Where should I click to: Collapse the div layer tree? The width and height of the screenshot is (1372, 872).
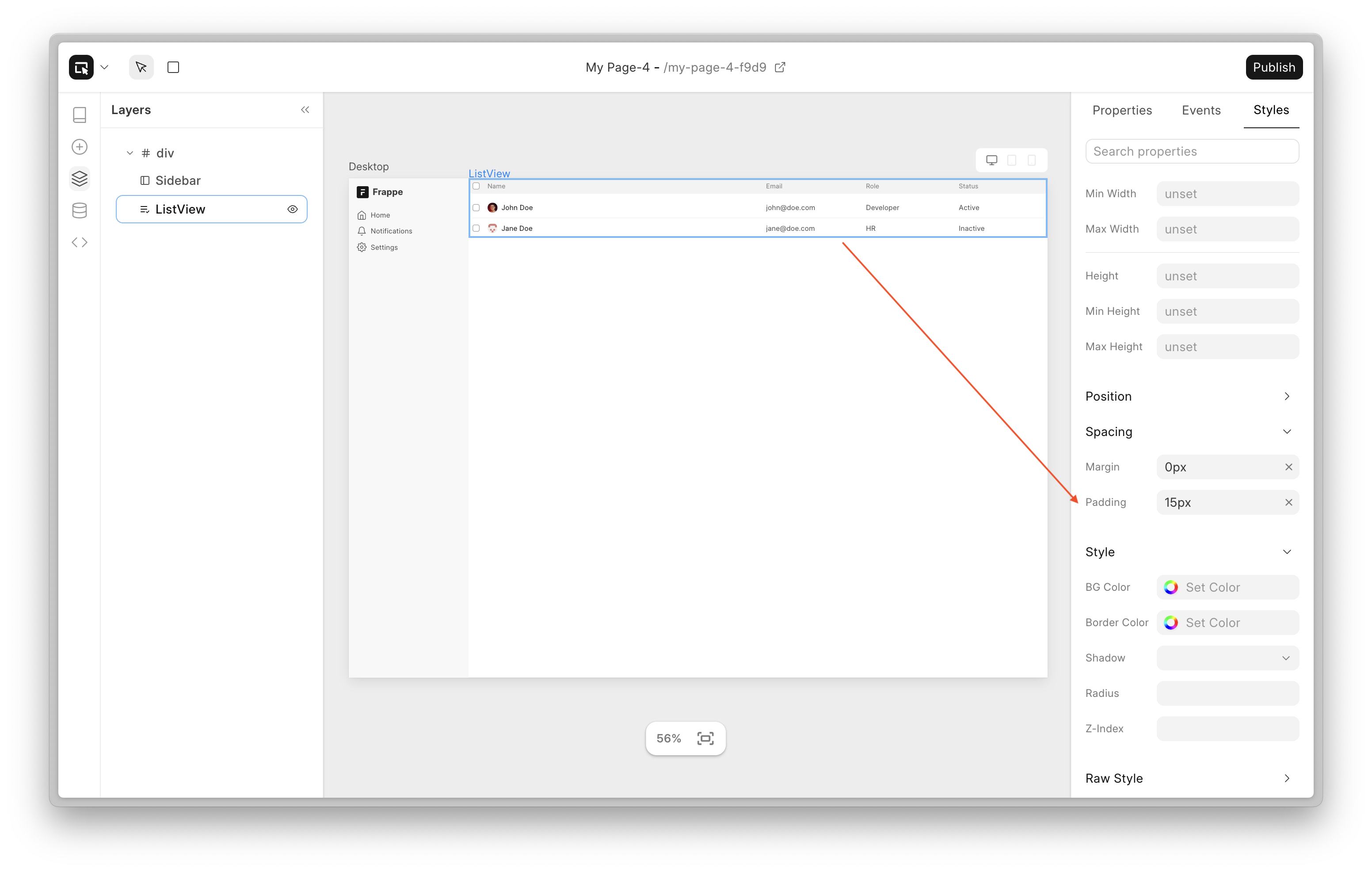(x=130, y=153)
